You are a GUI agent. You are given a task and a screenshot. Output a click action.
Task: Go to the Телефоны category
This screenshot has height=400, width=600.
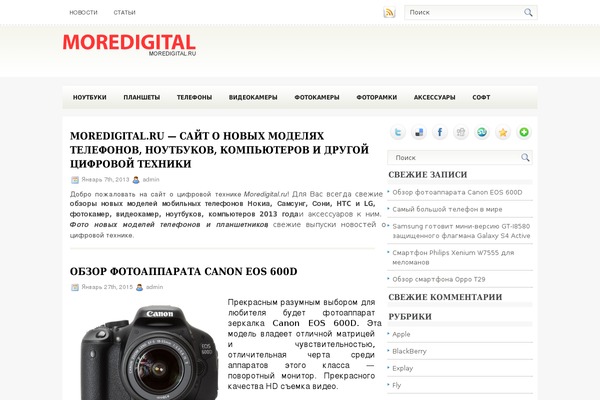point(194,97)
